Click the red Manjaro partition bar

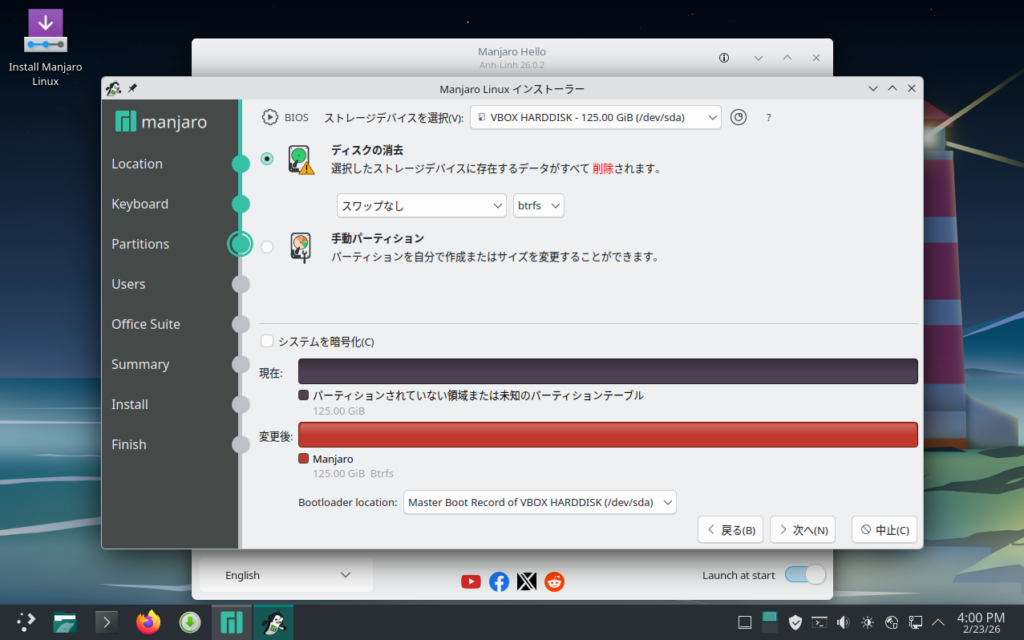coord(607,435)
